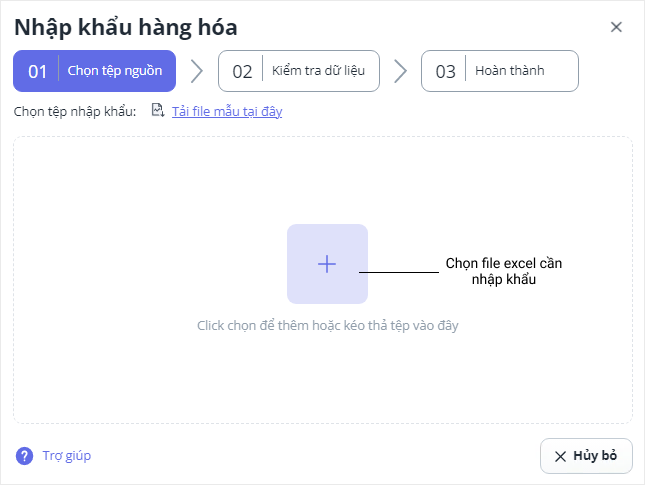
Task: Go to the "Hoàn thành" step
Action: (512, 71)
